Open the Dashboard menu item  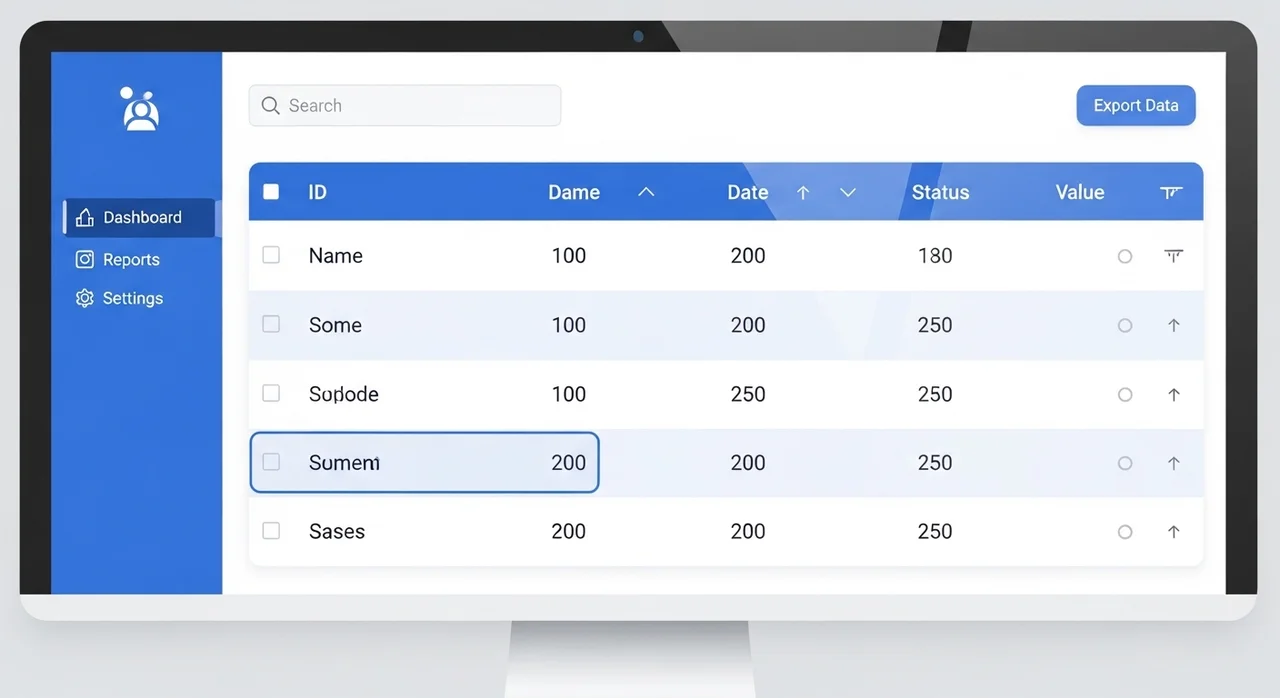[x=140, y=218]
